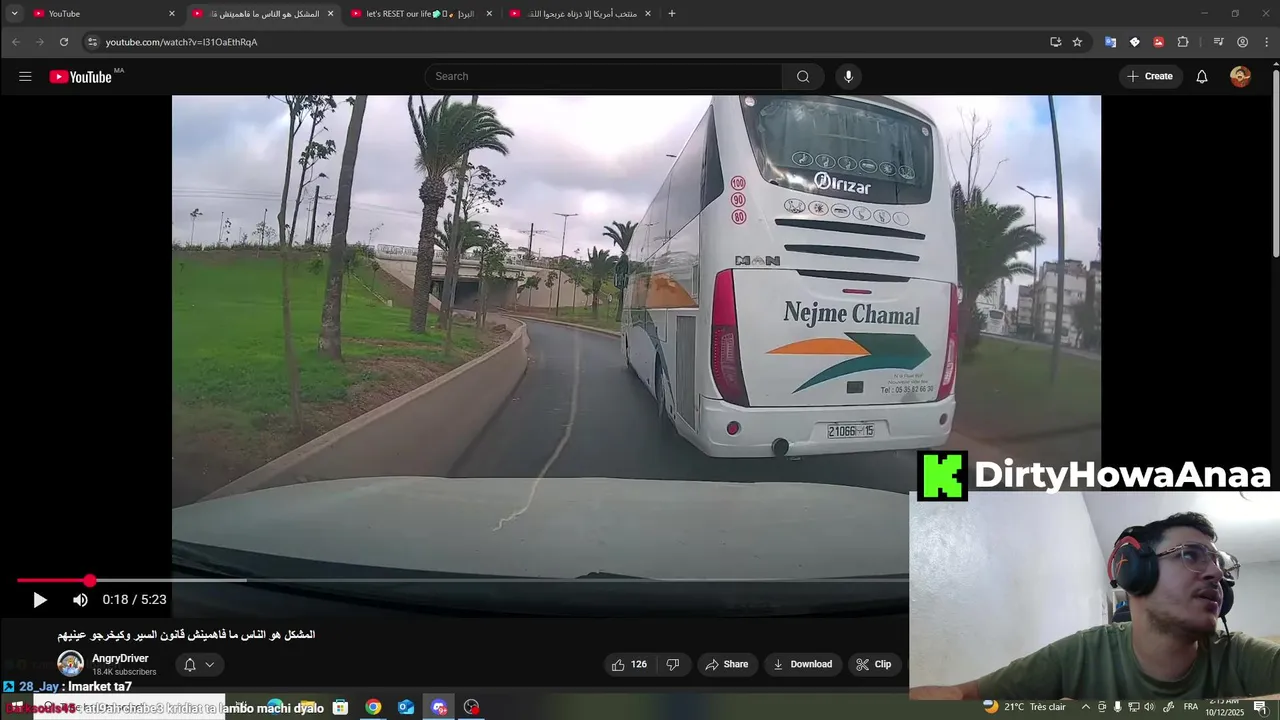Image resolution: width=1280 pixels, height=720 pixels.
Task: Install YouTube app from address bar icon
Action: tap(1055, 42)
